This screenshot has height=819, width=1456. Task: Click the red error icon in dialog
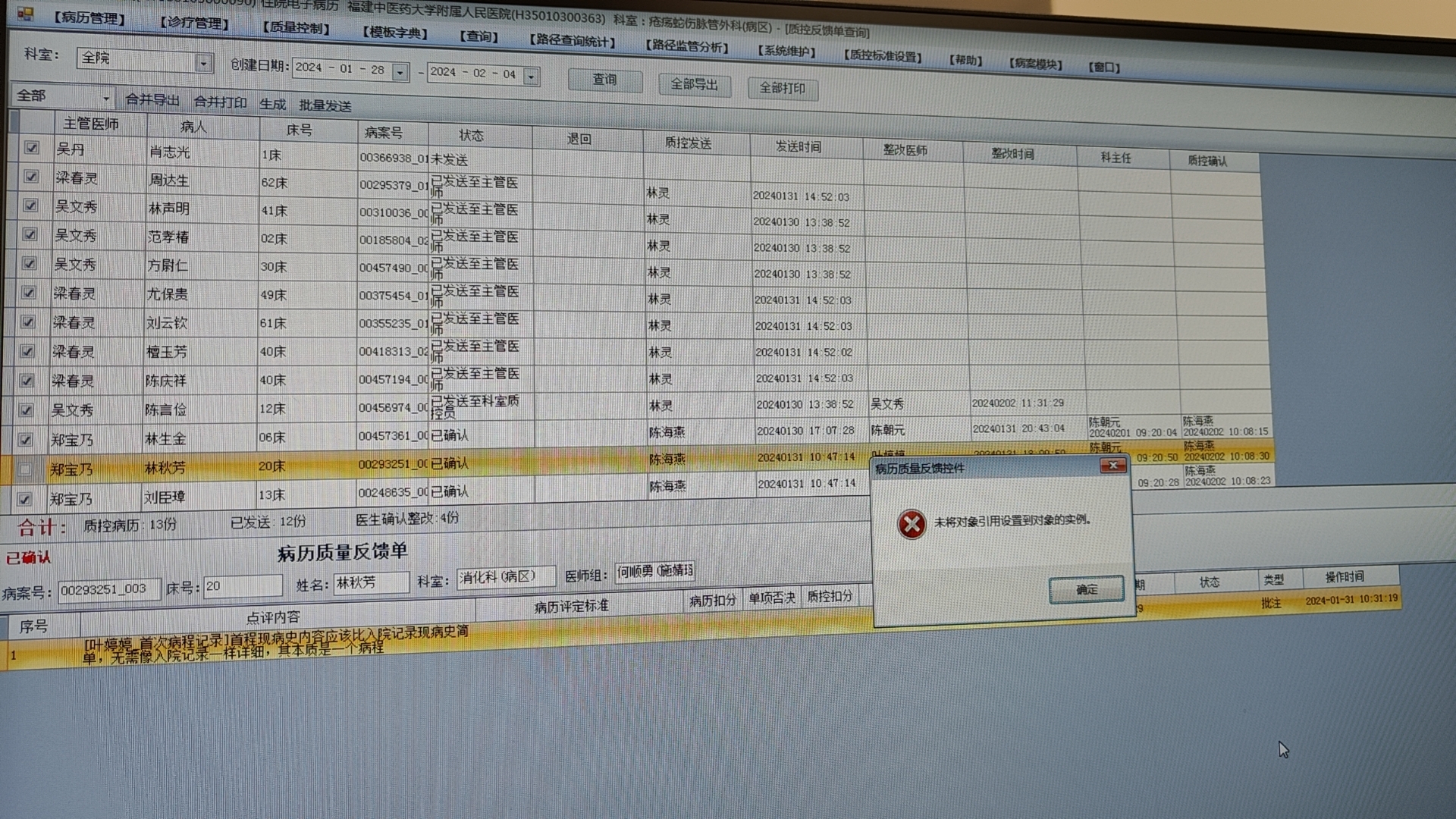pyautogui.click(x=912, y=524)
